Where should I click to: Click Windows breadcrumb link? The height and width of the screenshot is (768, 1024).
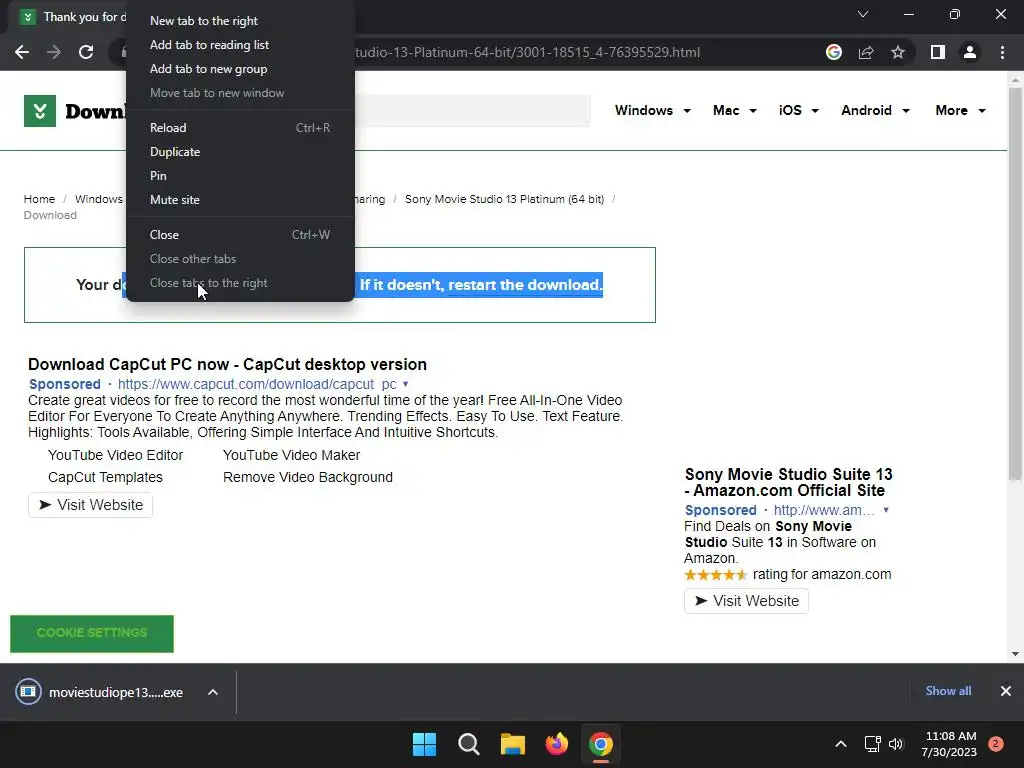[99, 199]
